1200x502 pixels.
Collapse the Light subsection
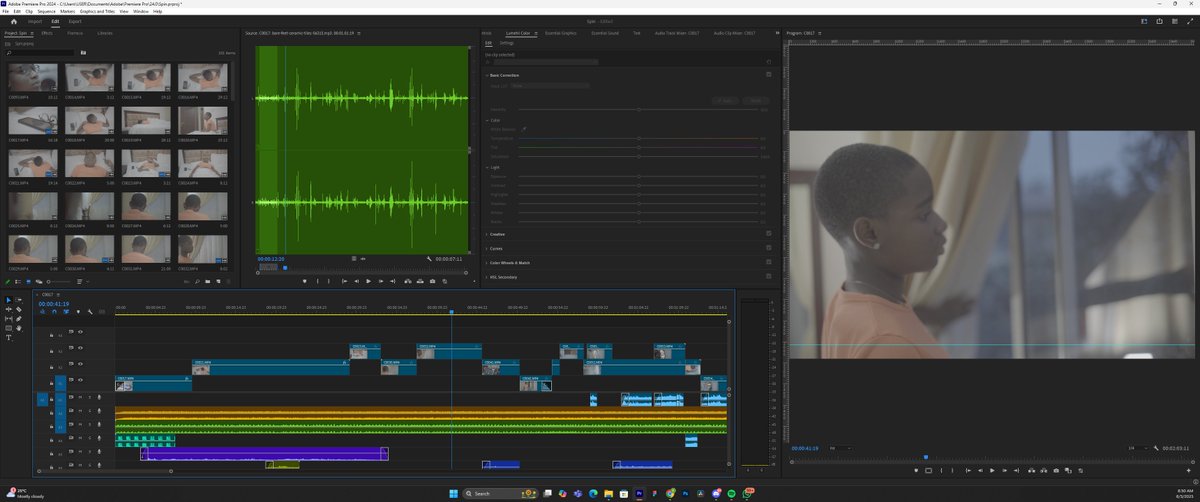coord(487,167)
